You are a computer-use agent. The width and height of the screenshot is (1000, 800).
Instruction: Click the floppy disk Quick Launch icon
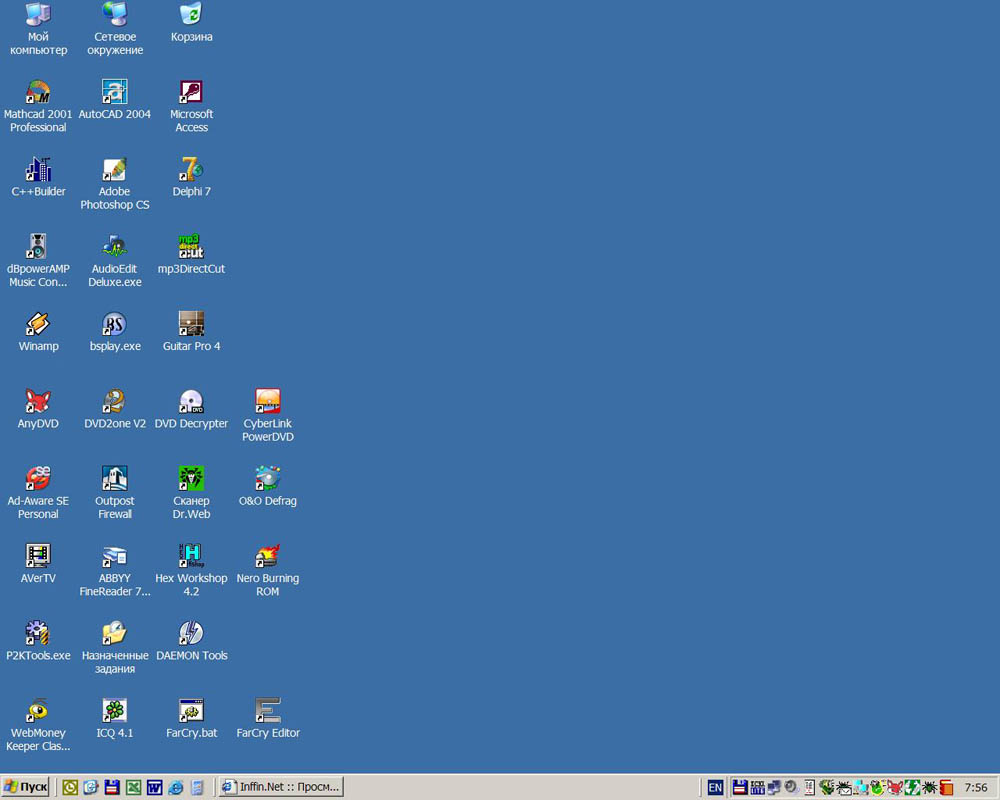112,787
